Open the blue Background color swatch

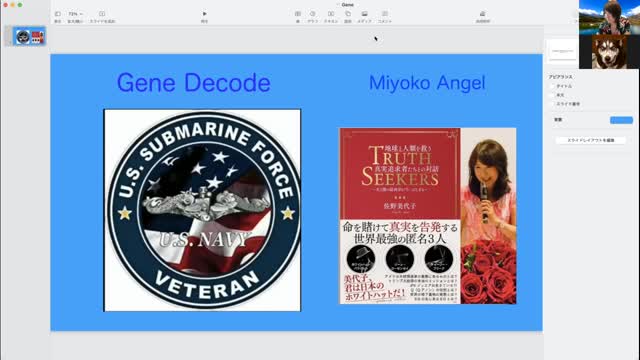click(621, 120)
